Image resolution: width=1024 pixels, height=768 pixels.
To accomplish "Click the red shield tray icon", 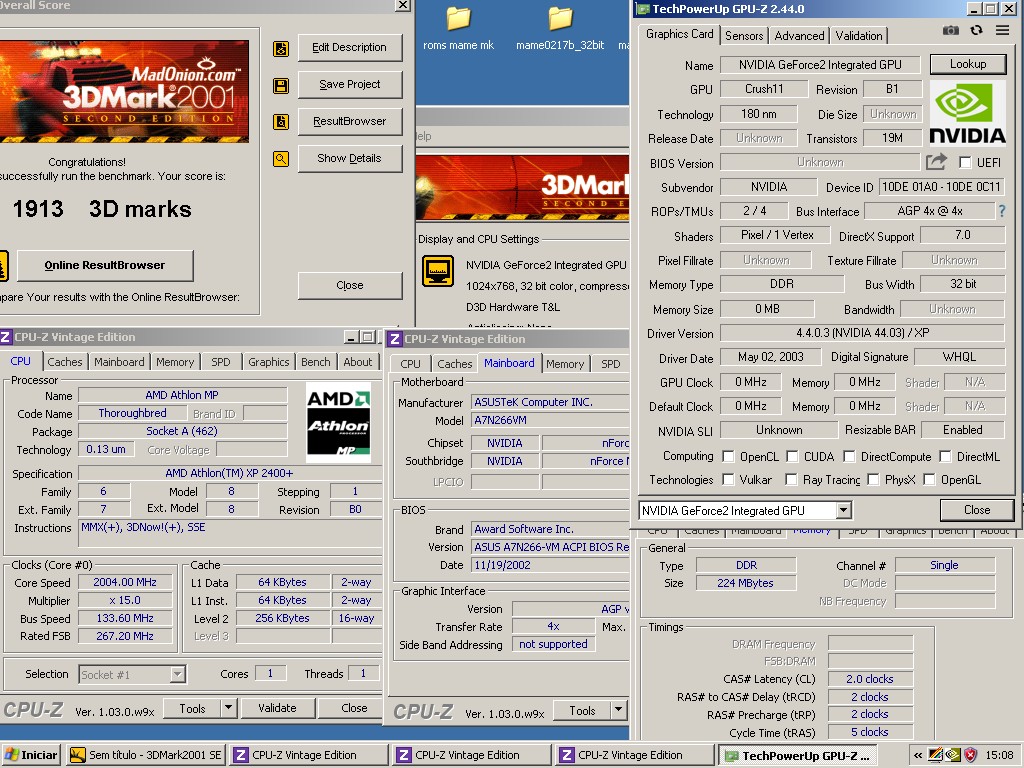I will [x=970, y=756].
